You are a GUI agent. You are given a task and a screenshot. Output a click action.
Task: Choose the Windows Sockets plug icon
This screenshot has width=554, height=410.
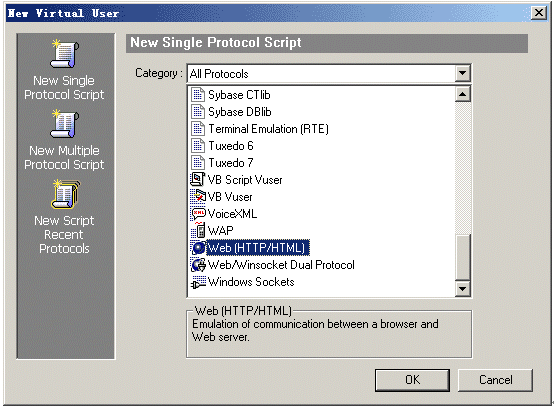tap(198, 282)
